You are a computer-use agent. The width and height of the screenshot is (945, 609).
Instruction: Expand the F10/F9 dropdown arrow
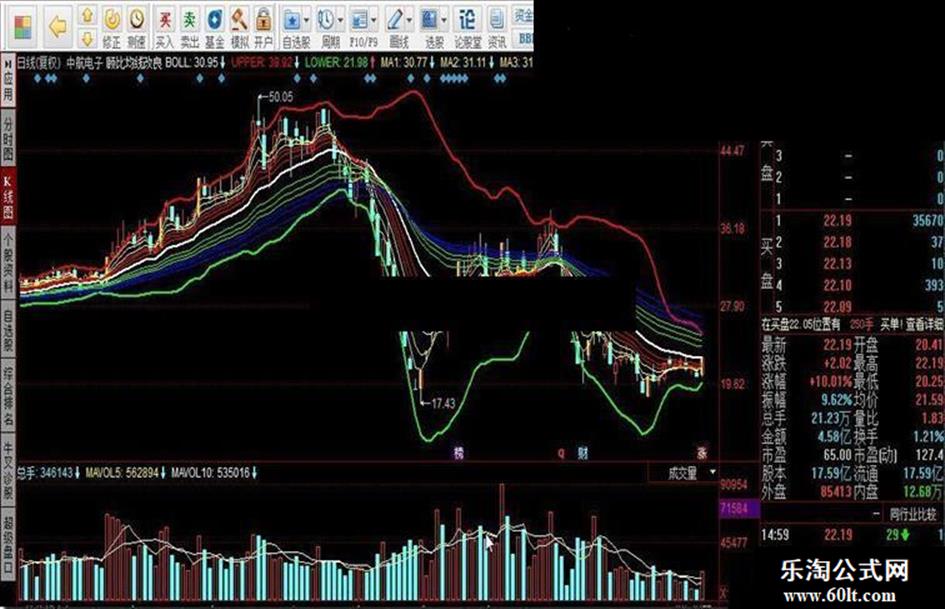point(374,21)
